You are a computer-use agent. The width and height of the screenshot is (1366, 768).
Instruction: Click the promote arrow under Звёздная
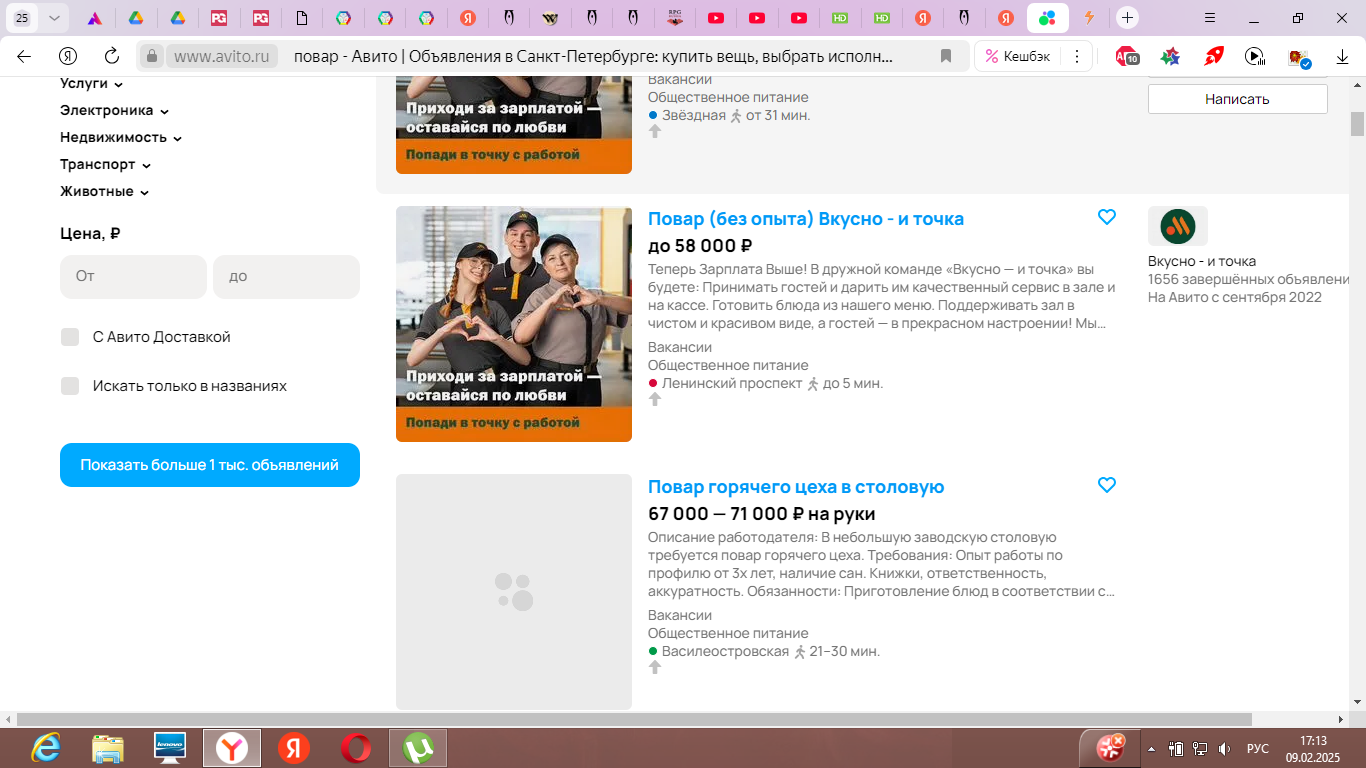(x=655, y=131)
